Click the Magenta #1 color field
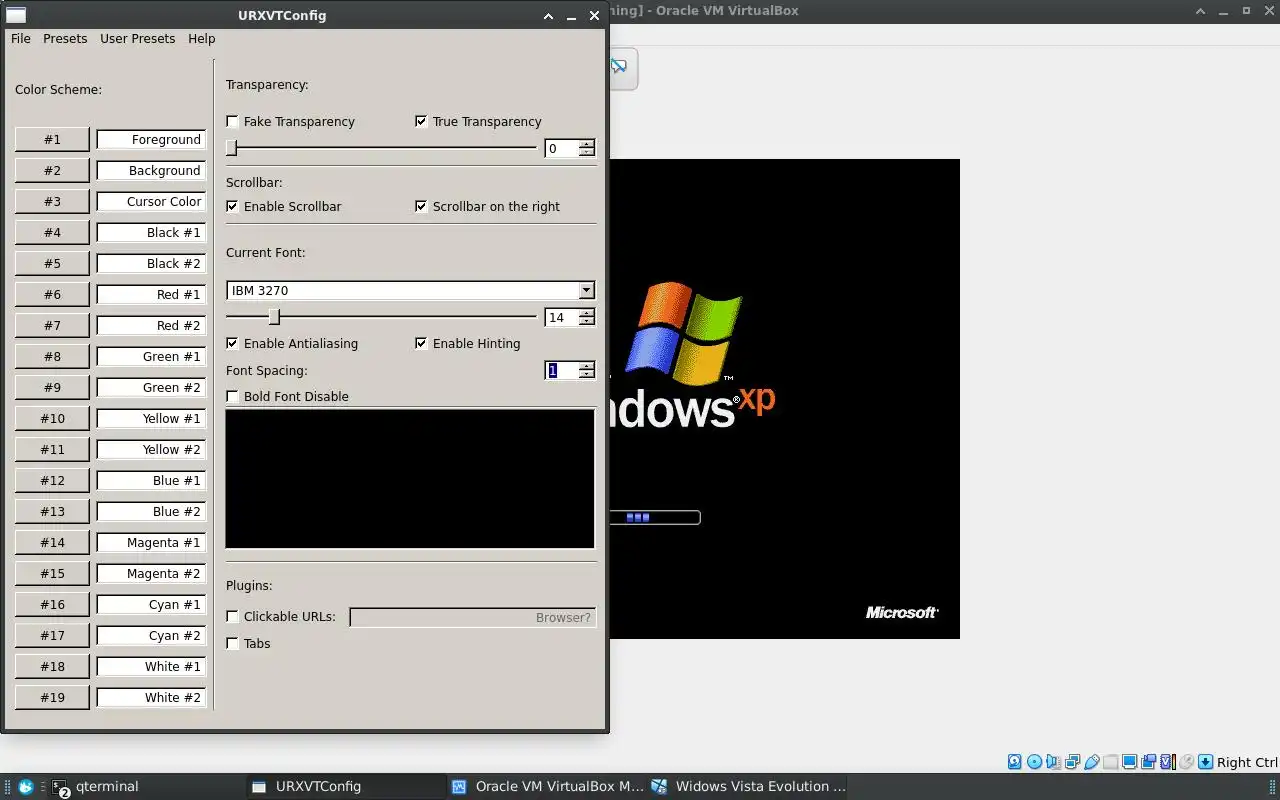The height and width of the screenshot is (800, 1280). coord(151,542)
